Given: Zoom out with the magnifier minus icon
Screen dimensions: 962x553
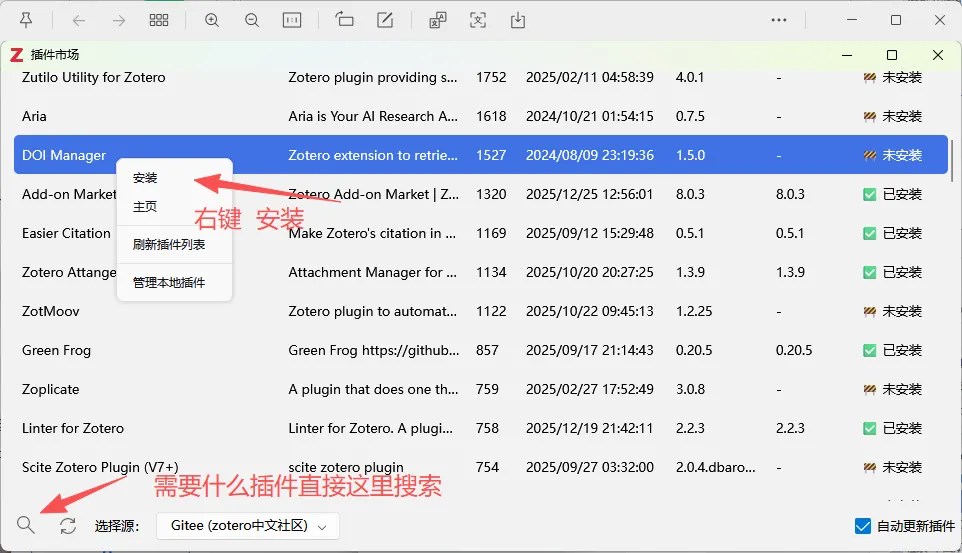Looking at the screenshot, I should click(x=252, y=20).
